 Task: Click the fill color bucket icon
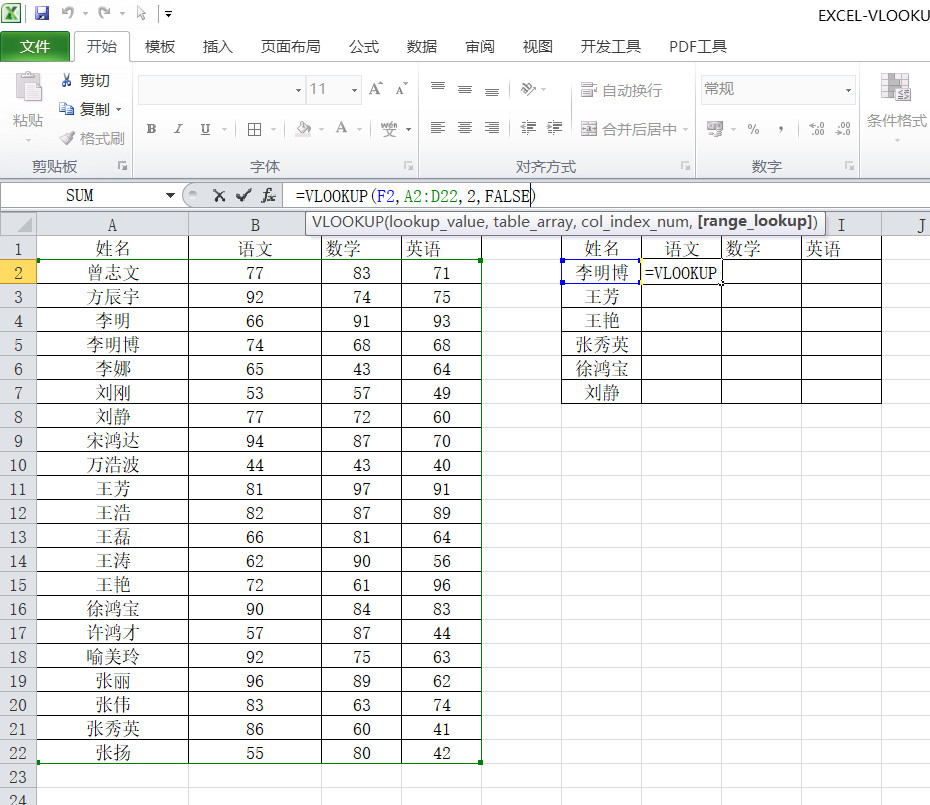click(304, 128)
